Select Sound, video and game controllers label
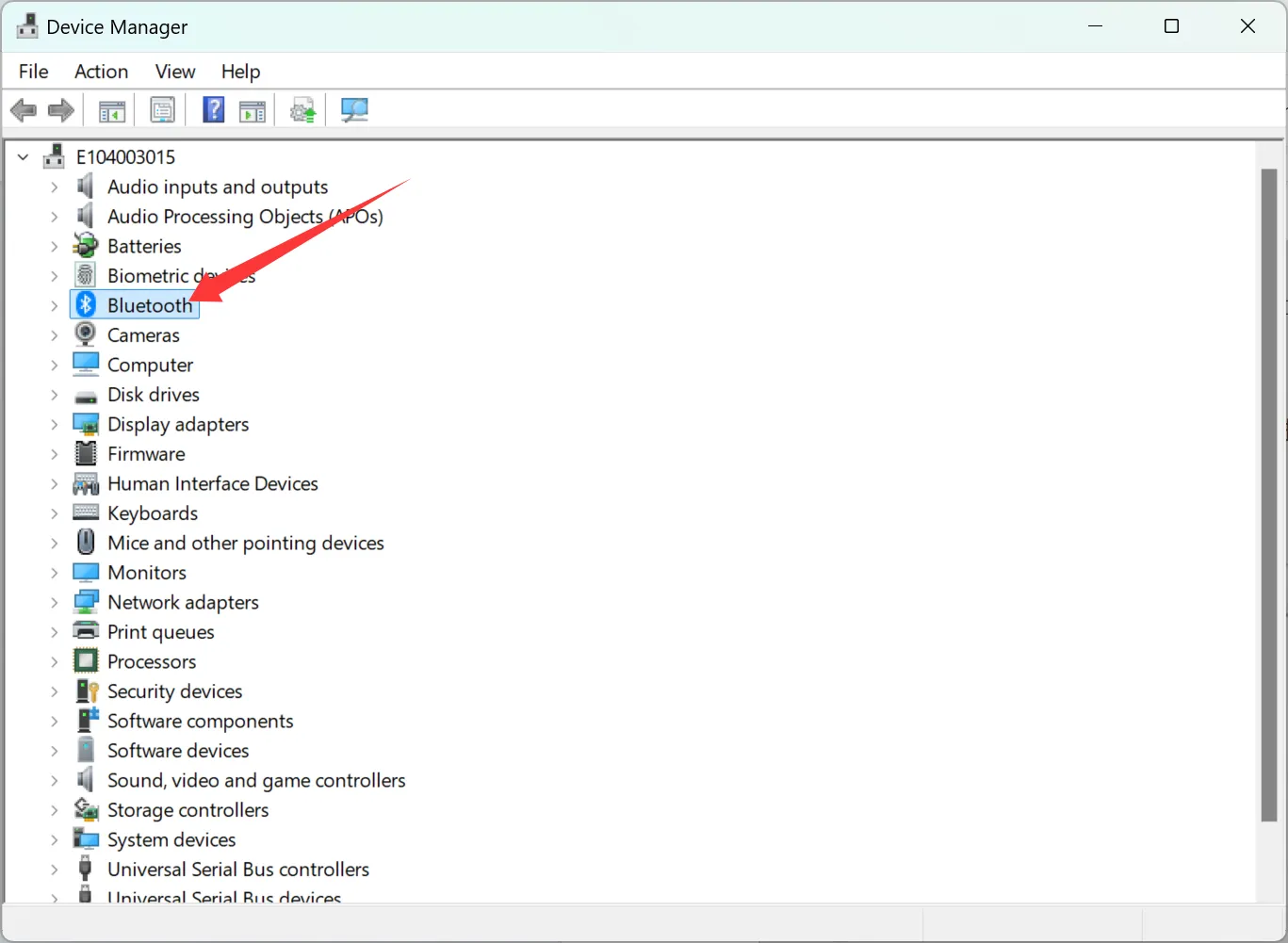The height and width of the screenshot is (943, 1288). [x=256, y=780]
